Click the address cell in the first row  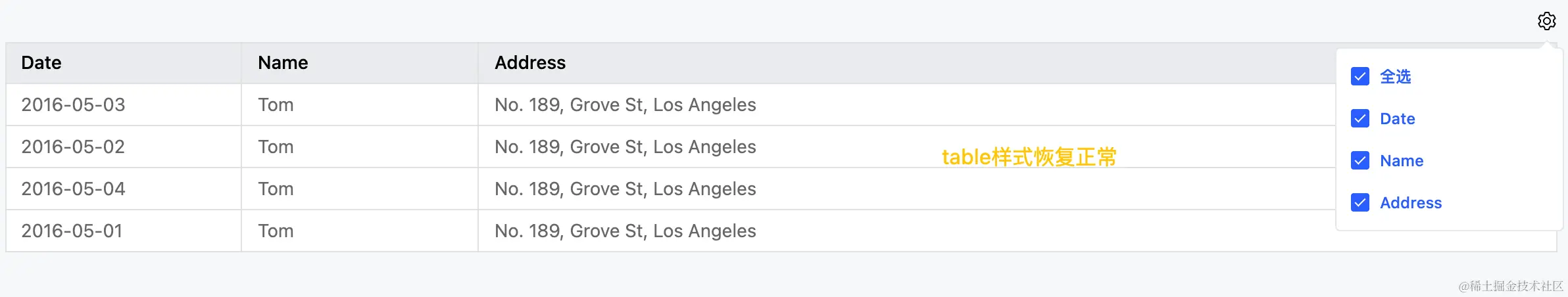(908, 104)
